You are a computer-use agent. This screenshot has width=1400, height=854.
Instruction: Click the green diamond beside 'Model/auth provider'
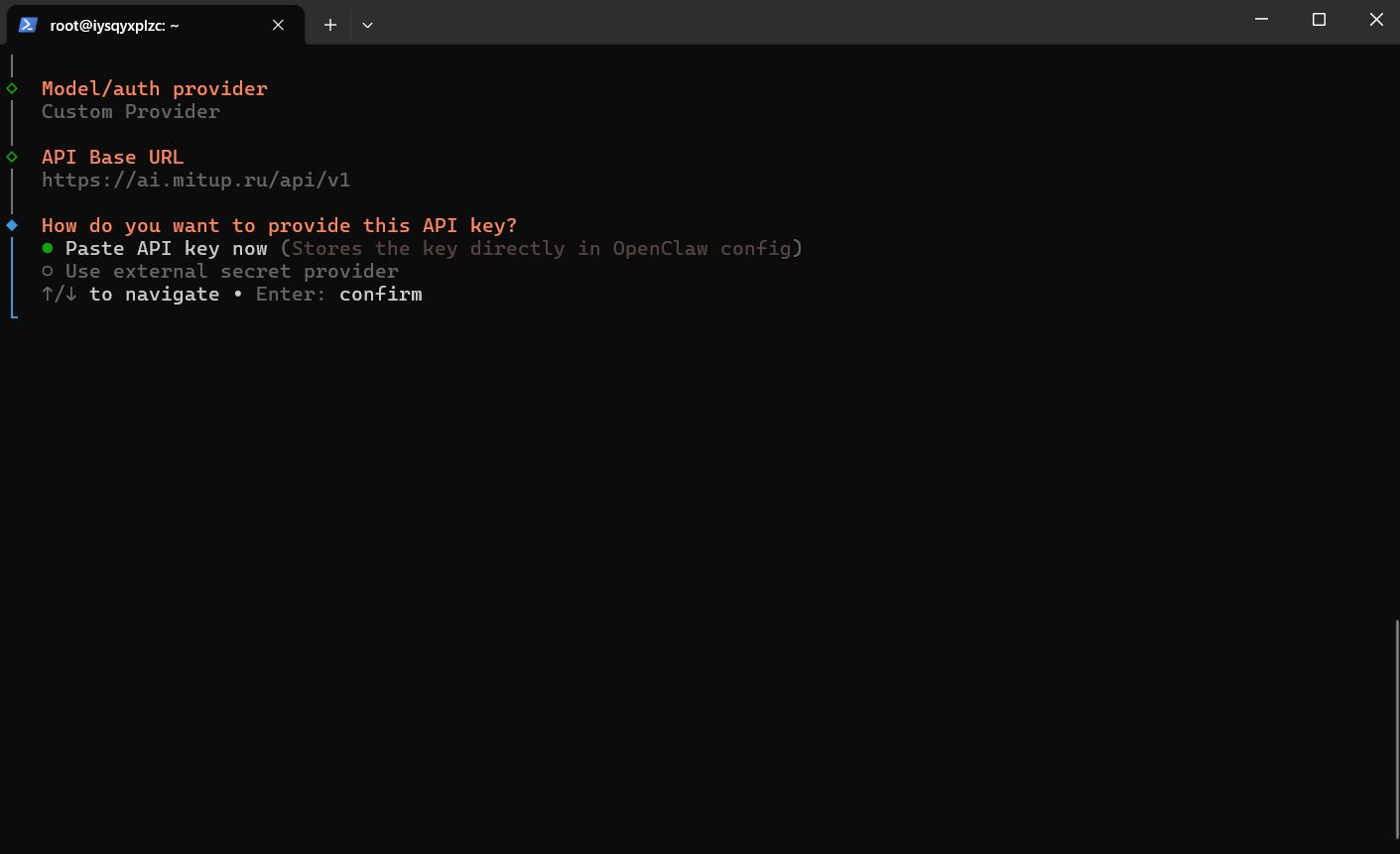pos(12,88)
